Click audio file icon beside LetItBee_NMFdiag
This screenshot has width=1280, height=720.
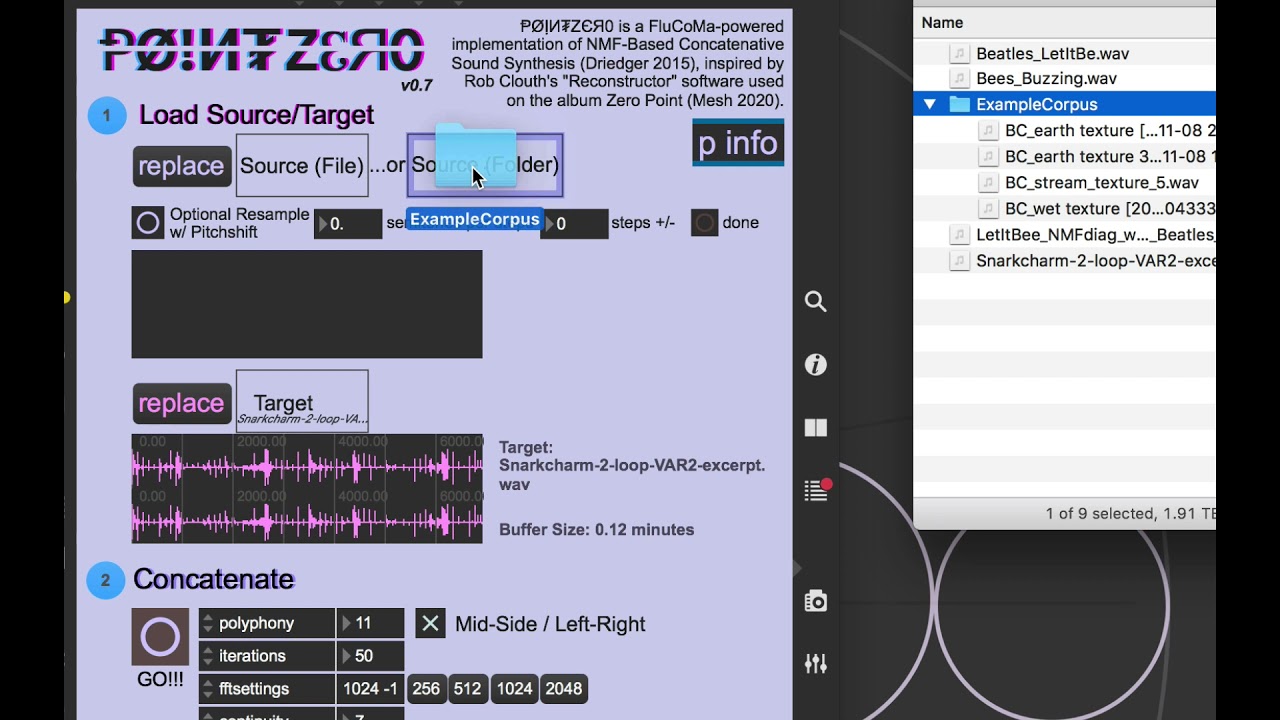click(959, 235)
